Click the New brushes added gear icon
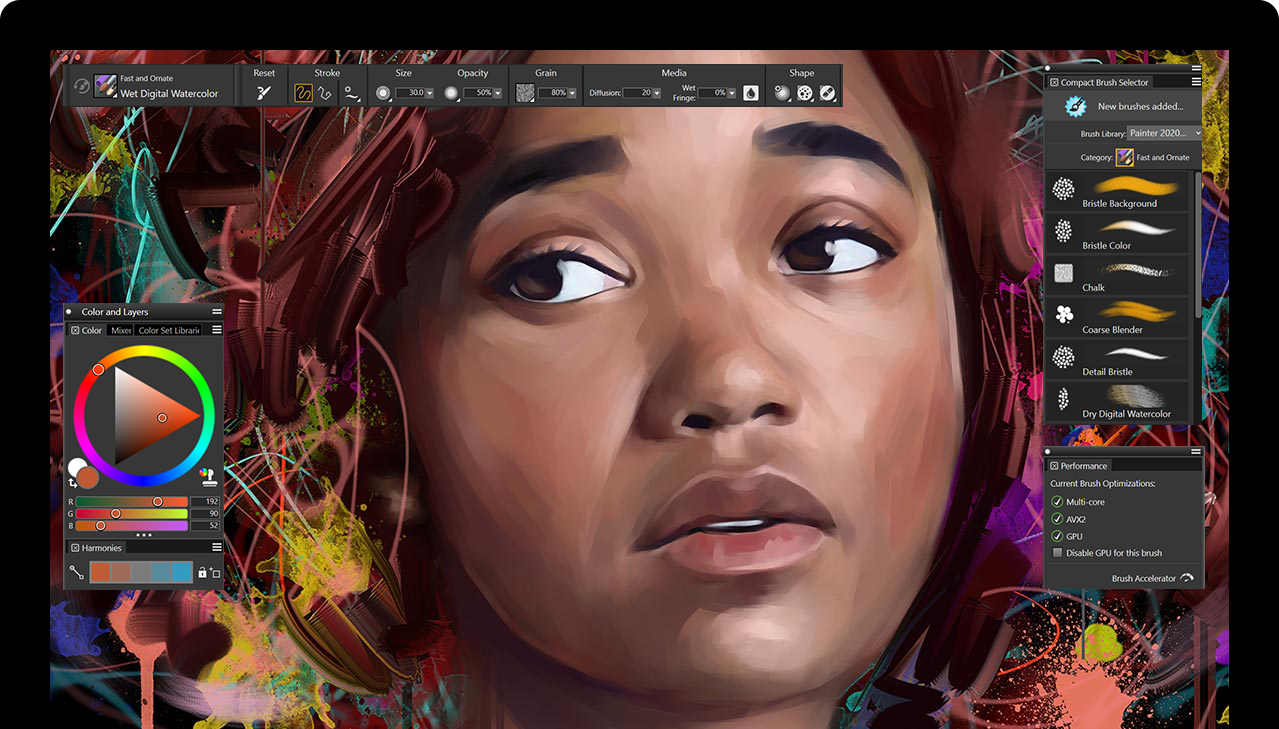This screenshot has height=729, width=1279. (x=1076, y=106)
